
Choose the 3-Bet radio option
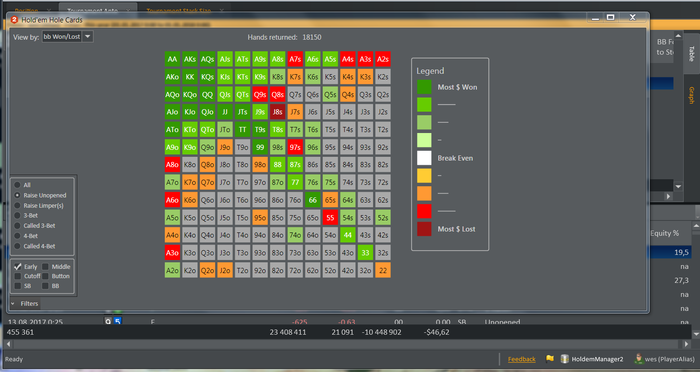pos(17,216)
